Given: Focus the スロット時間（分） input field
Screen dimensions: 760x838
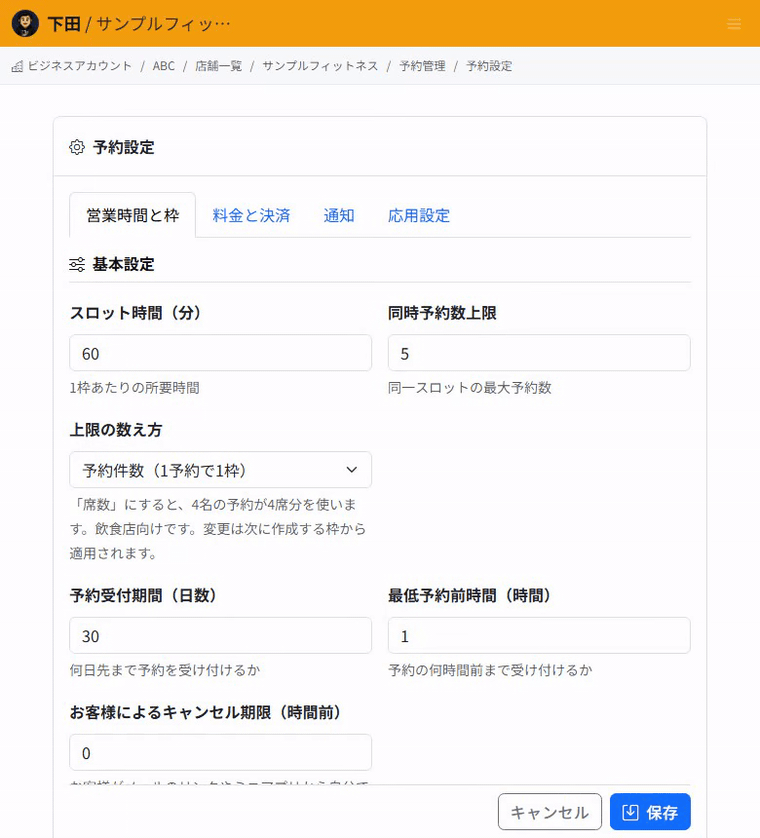Looking at the screenshot, I should pos(220,353).
